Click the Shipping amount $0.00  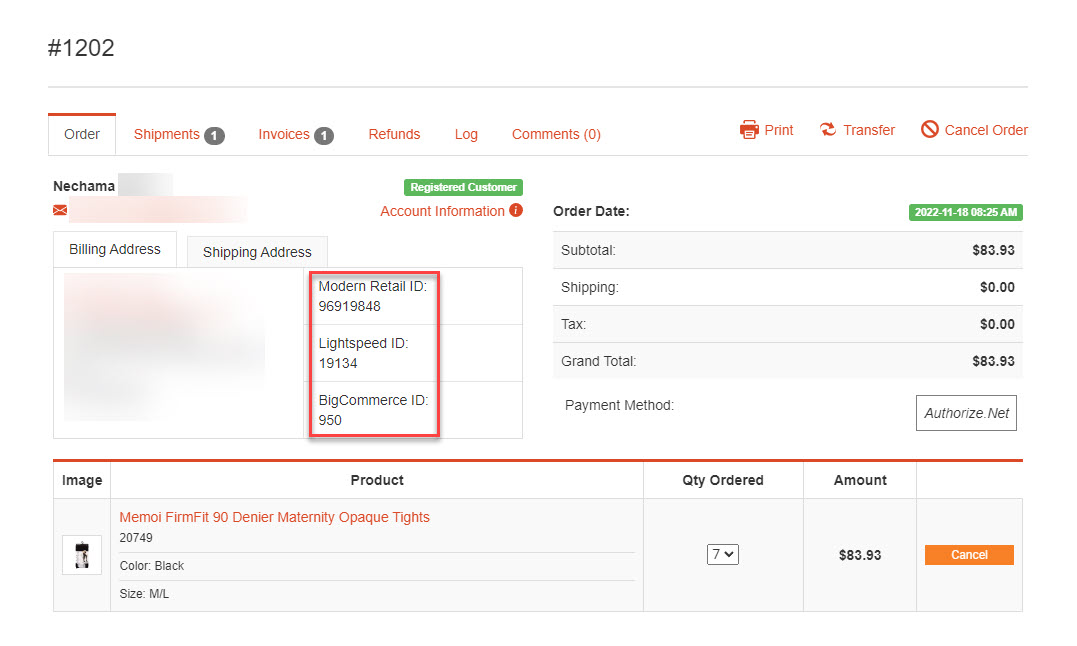pyautogui.click(x=997, y=287)
